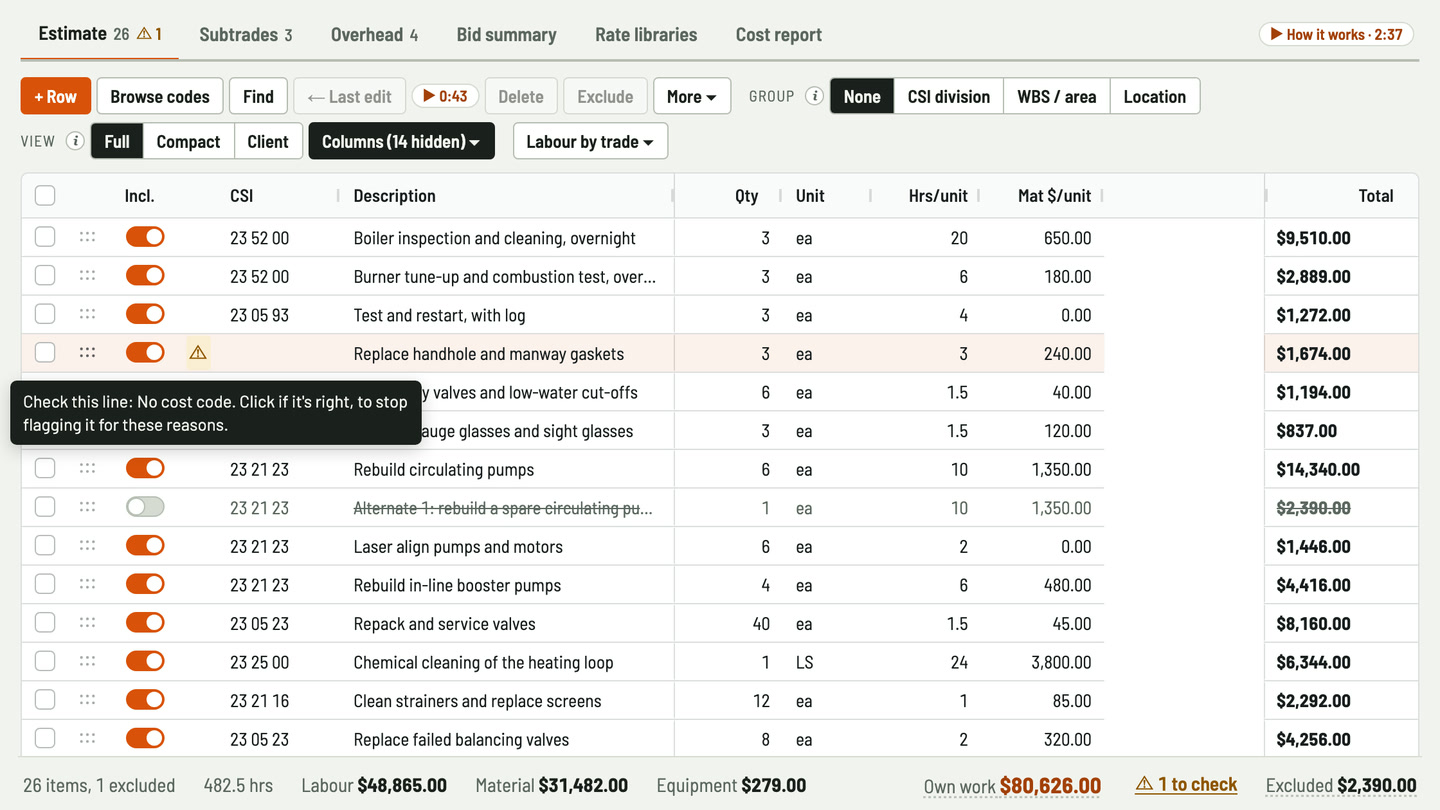Viewport: 1440px width, 810px height.
Task: Click the Own work $80,626.00 total
Action: point(1012,785)
